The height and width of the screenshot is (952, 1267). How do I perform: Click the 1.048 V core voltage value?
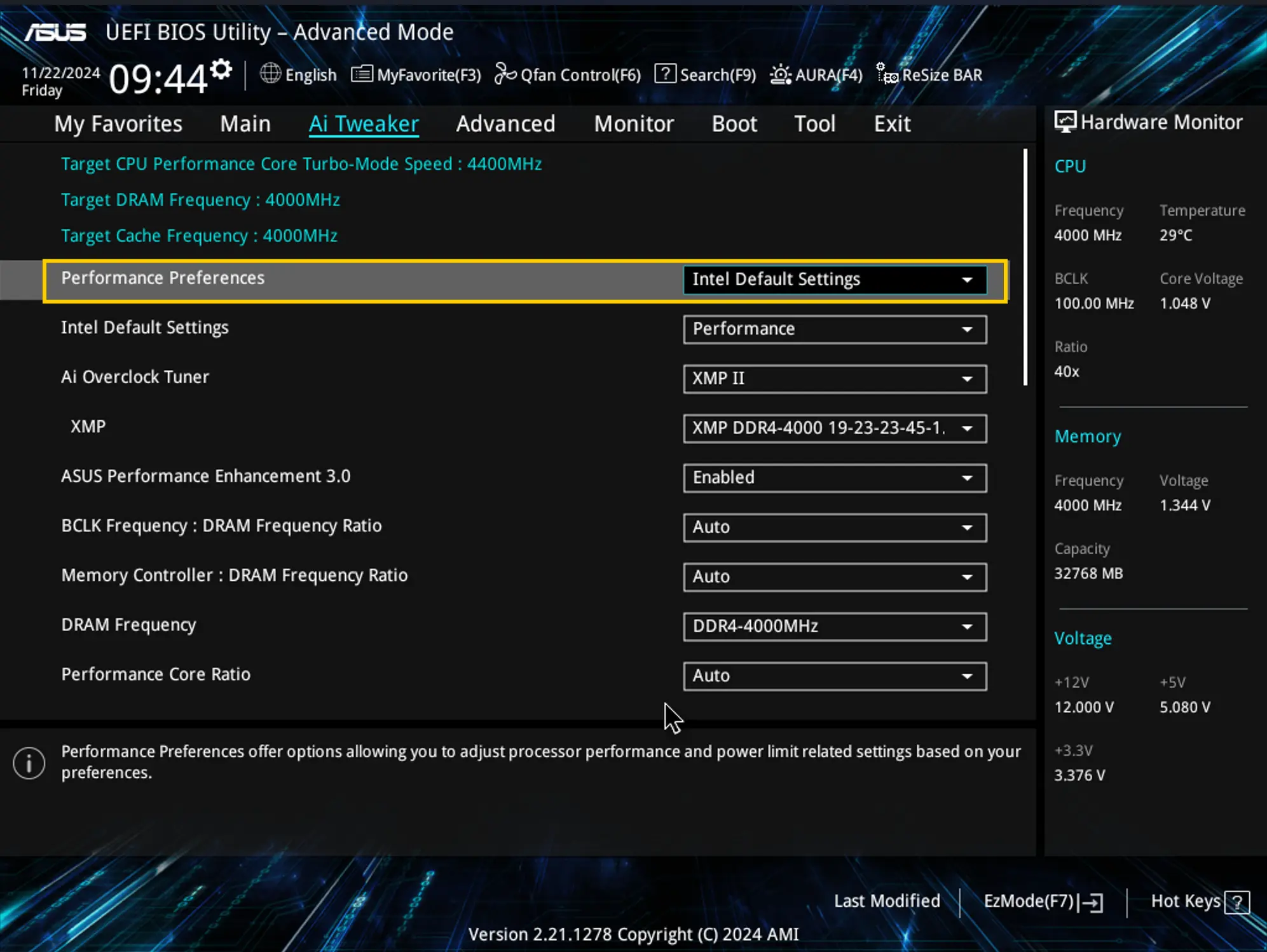[1185, 303]
